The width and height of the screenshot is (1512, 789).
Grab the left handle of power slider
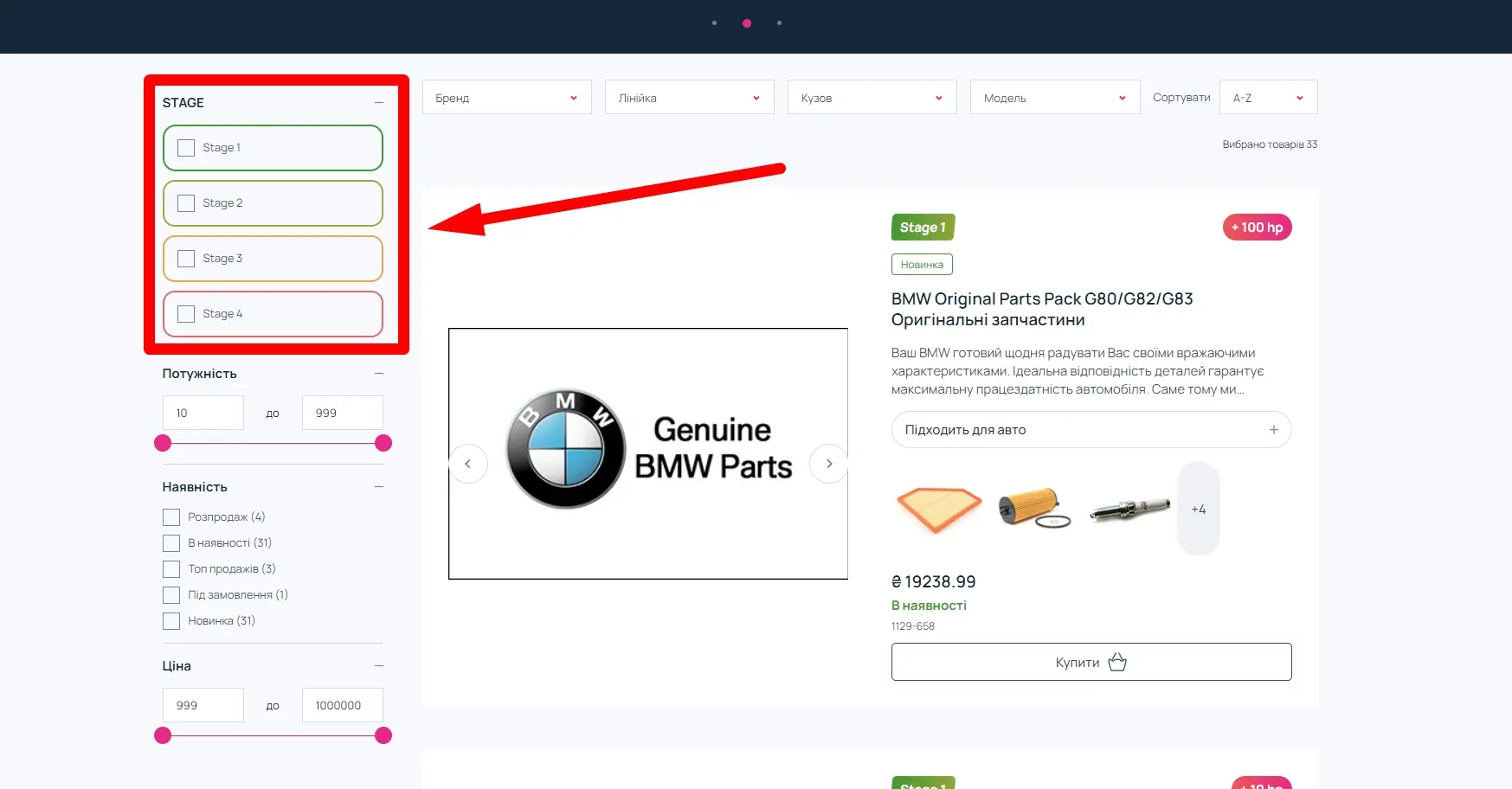pos(163,443)
